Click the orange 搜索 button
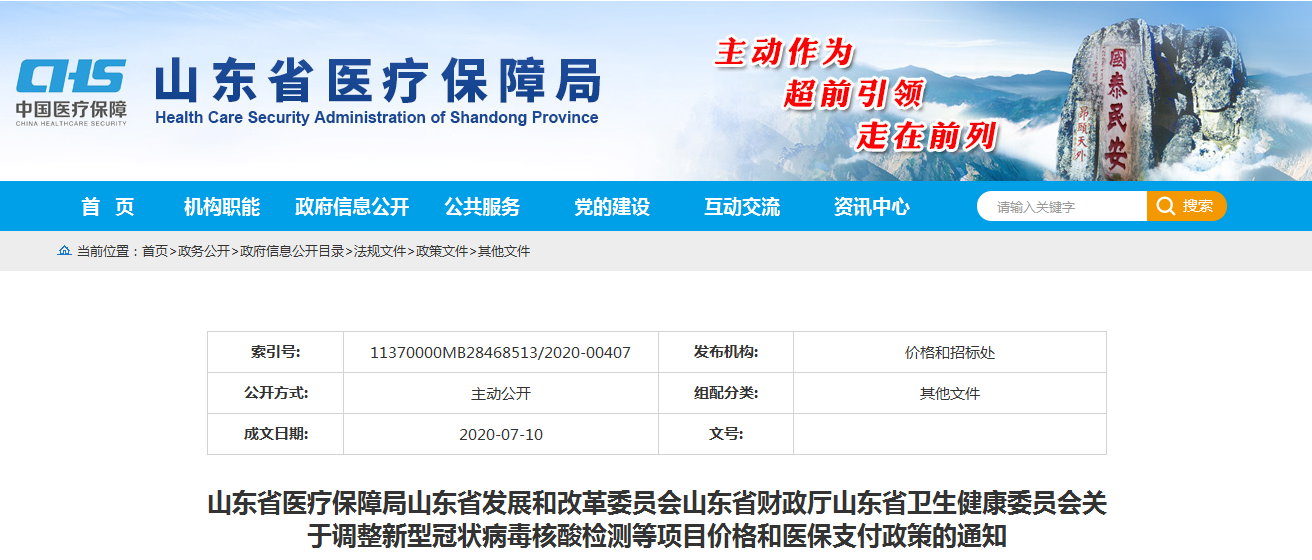 tap(1187, 207)
